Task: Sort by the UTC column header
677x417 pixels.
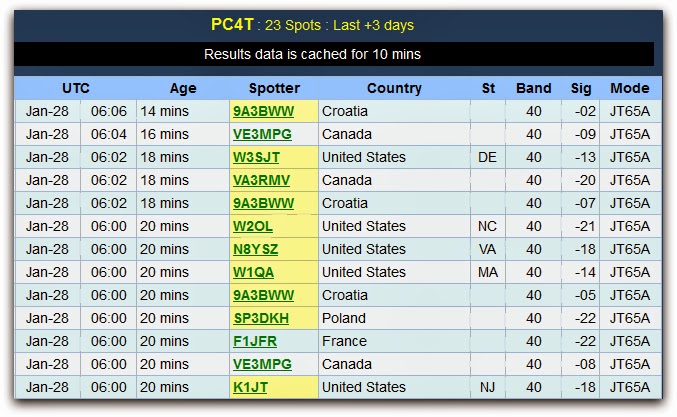Action: (x=76, y=88)
